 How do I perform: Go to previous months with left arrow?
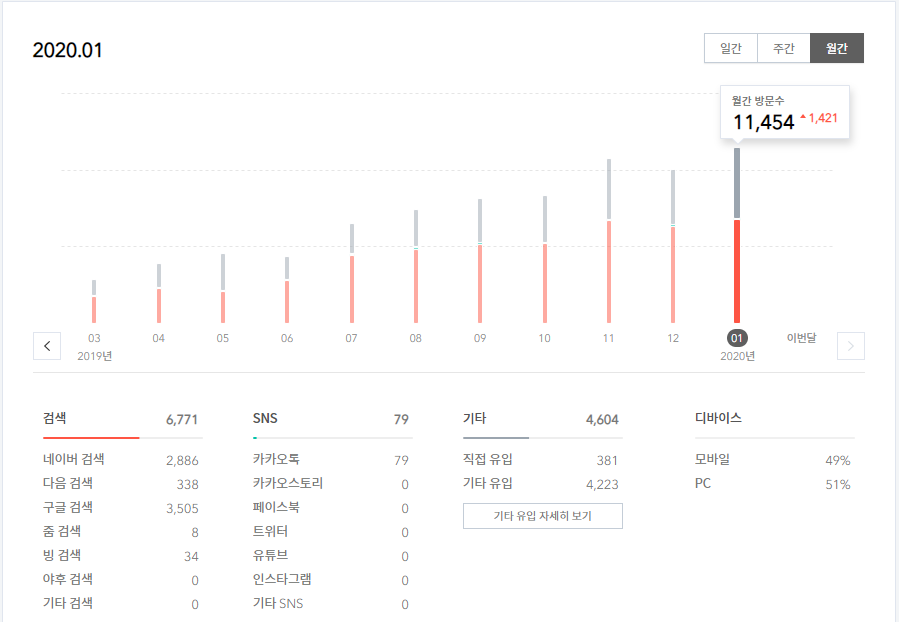[47, 346]
